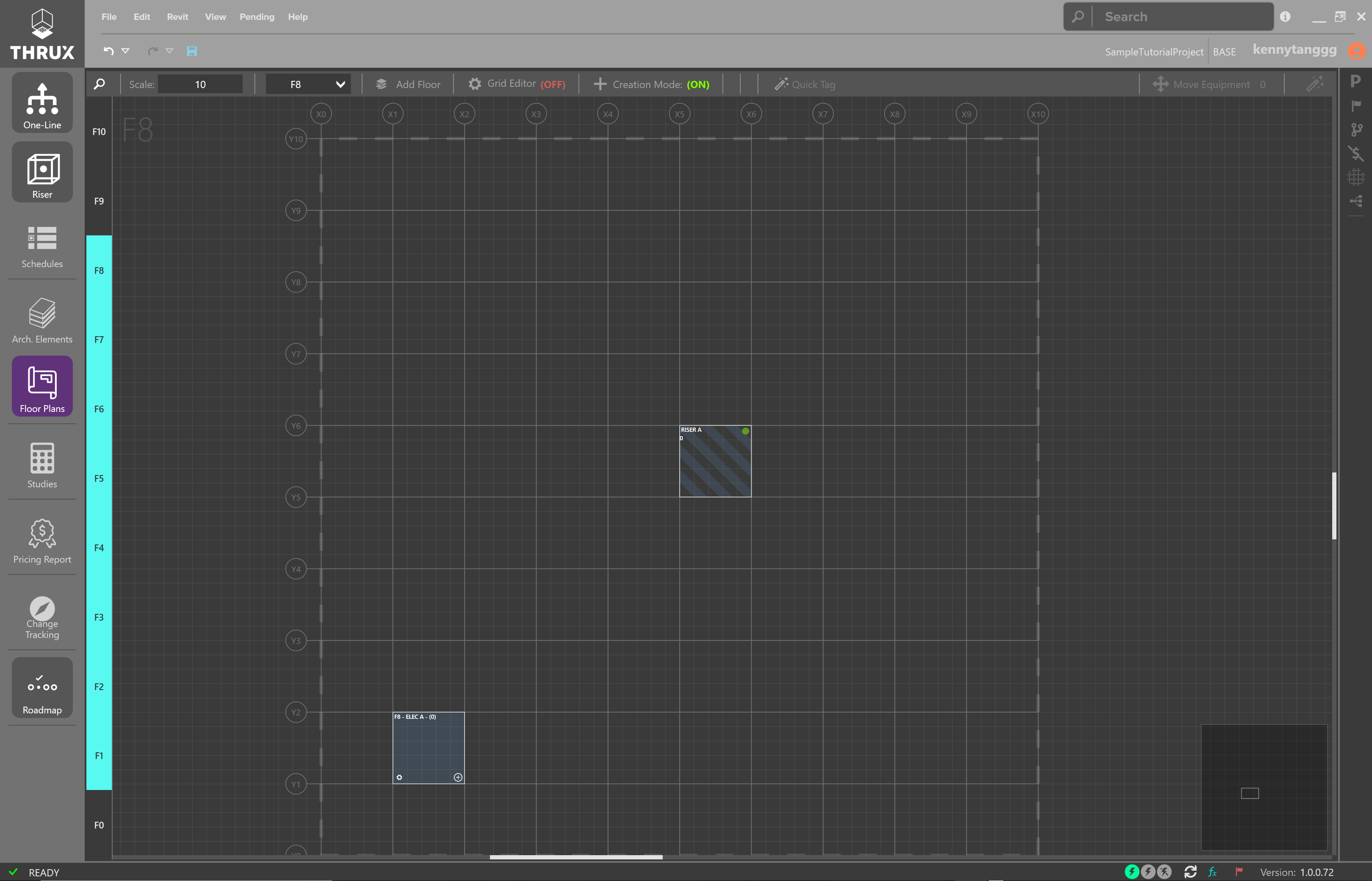Click plus circle on F8 - ELEC A room

pos(458,777)
